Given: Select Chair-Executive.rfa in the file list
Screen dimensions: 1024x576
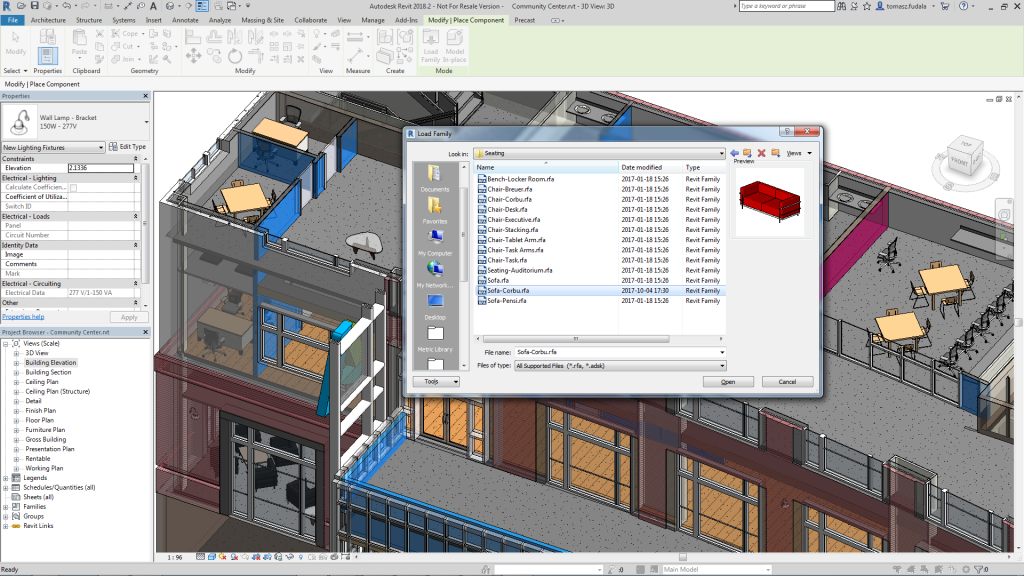Looking at the screenshot, I should (x=513, y=219).
